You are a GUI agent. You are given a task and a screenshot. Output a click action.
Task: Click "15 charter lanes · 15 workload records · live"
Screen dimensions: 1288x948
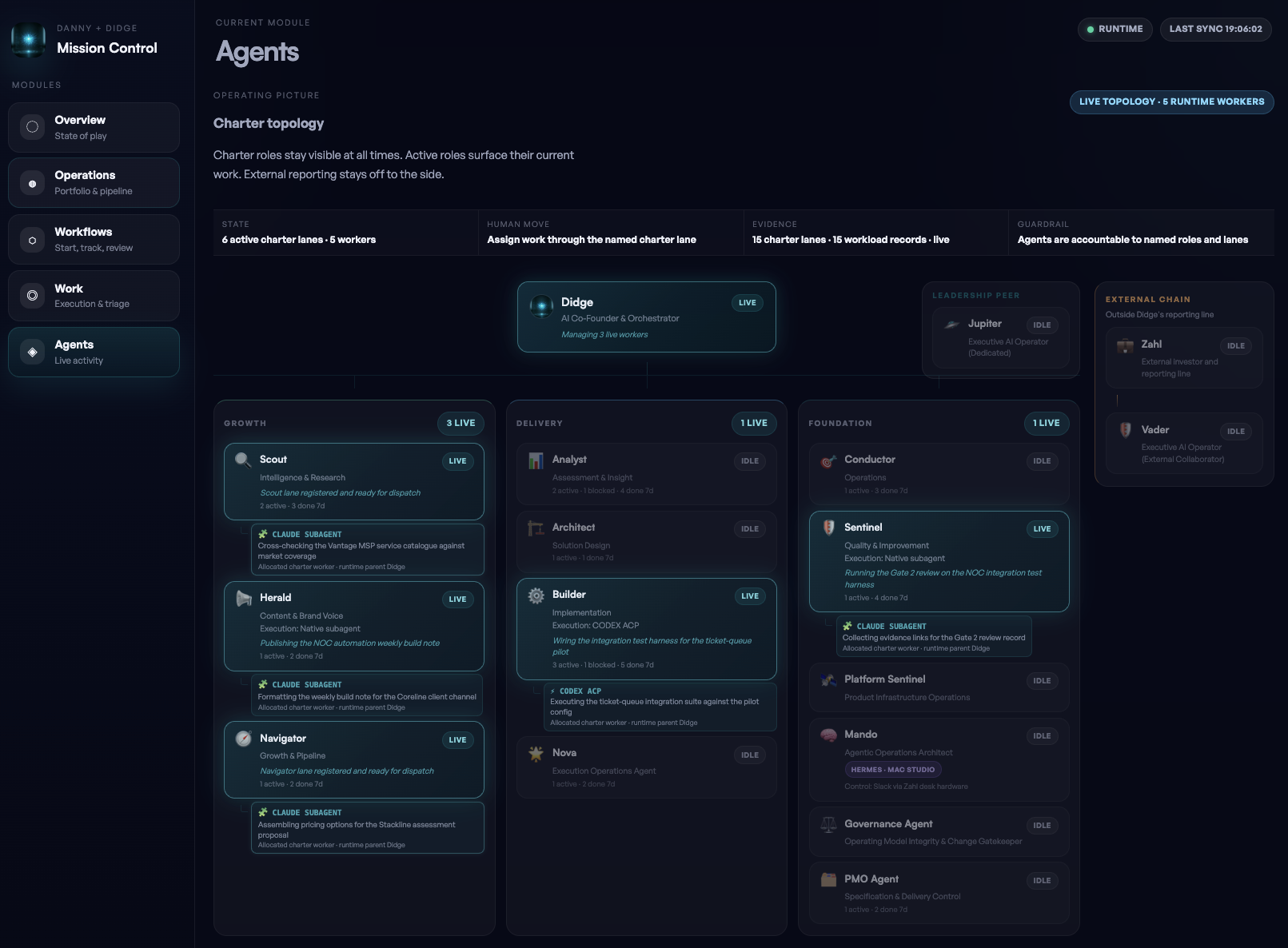[x=851, y=240]
